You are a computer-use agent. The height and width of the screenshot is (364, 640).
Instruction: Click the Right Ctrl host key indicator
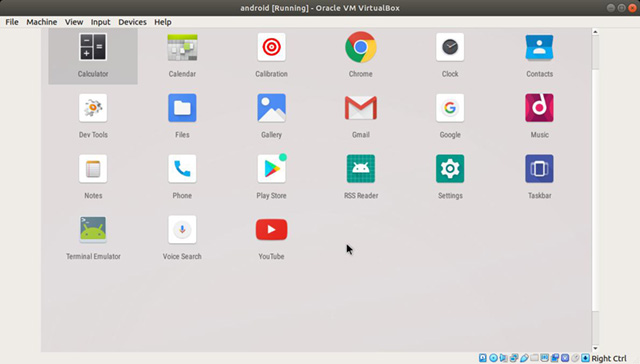609,358
